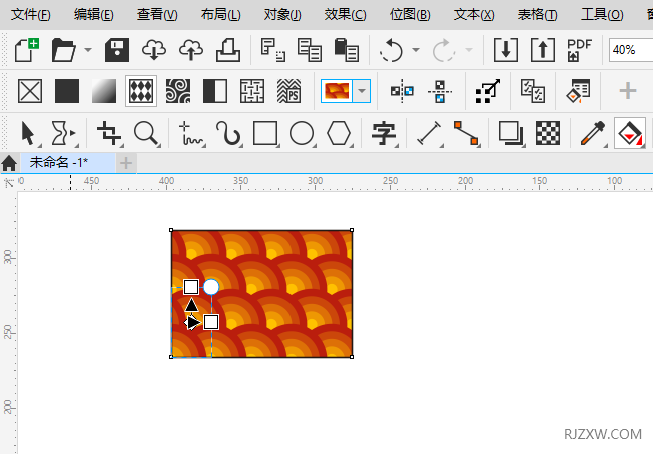Select the Freehand drawing tool
653x454 pixels.
click(191, 133)
